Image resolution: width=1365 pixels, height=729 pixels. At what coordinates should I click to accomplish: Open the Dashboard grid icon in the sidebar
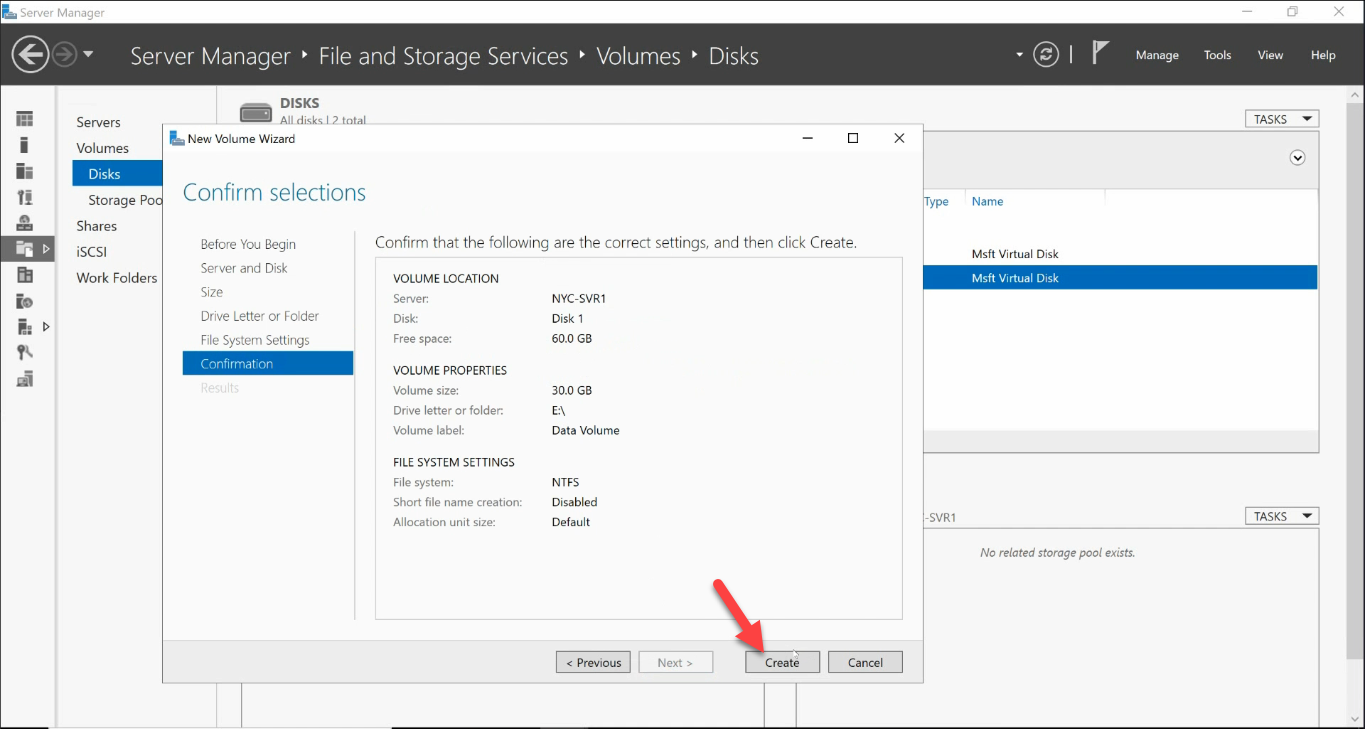point(25,119)
